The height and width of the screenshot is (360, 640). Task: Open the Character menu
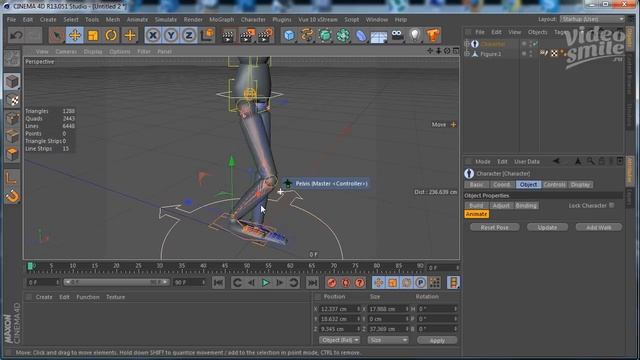click(253, 20)
